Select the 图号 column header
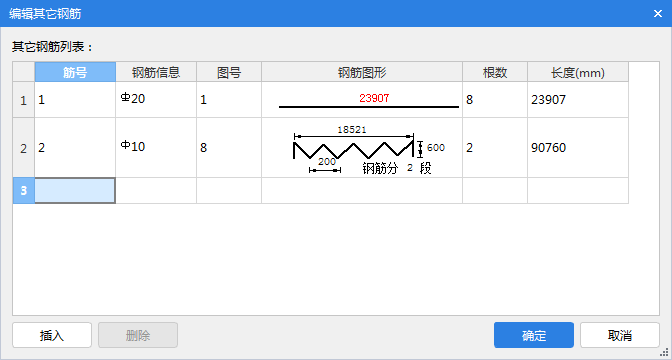Viewport: 672px width, 360px height. (229, 72)
